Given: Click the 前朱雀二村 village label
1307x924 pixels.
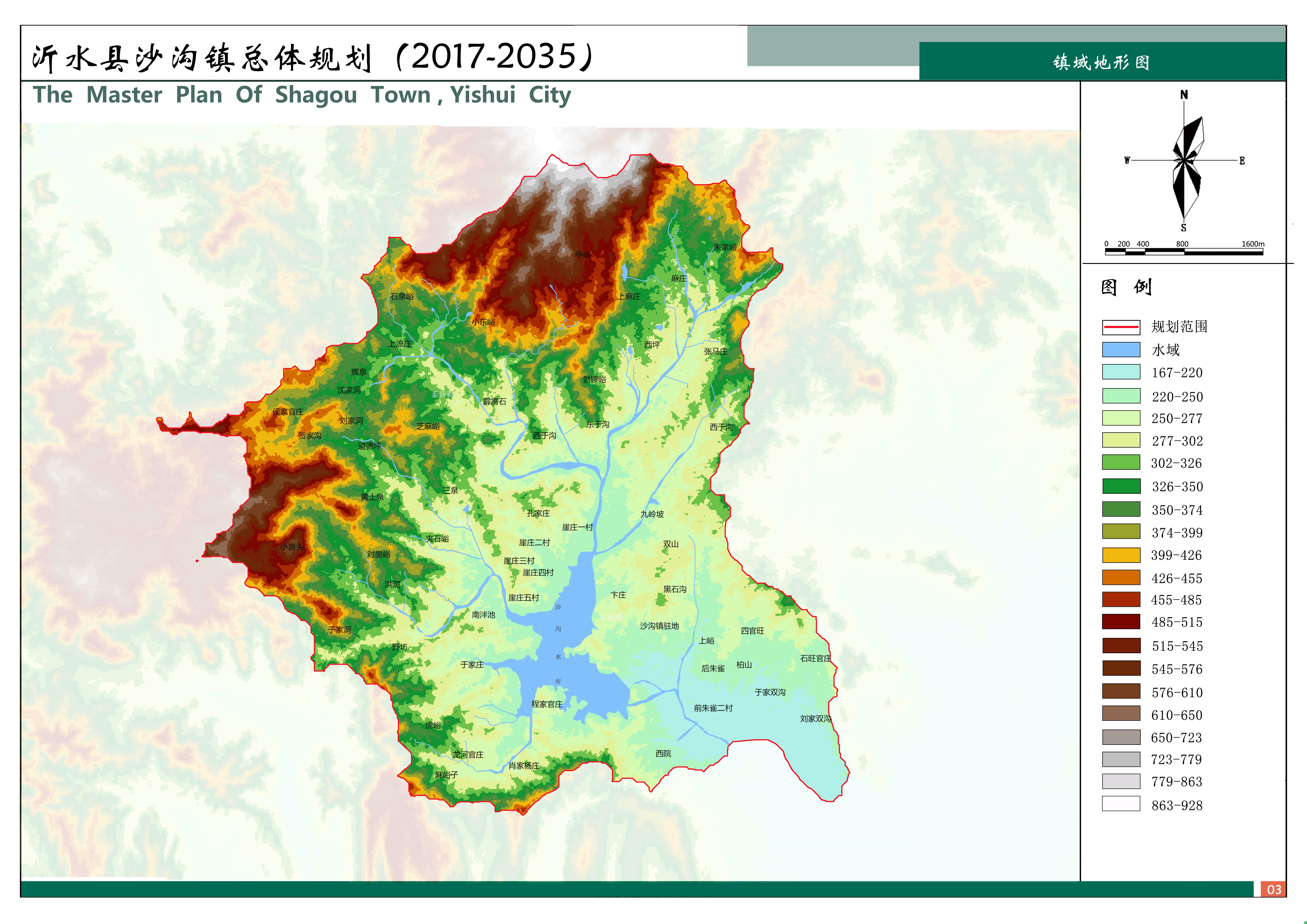Looking at the screenshot, I should click(713, 708).
